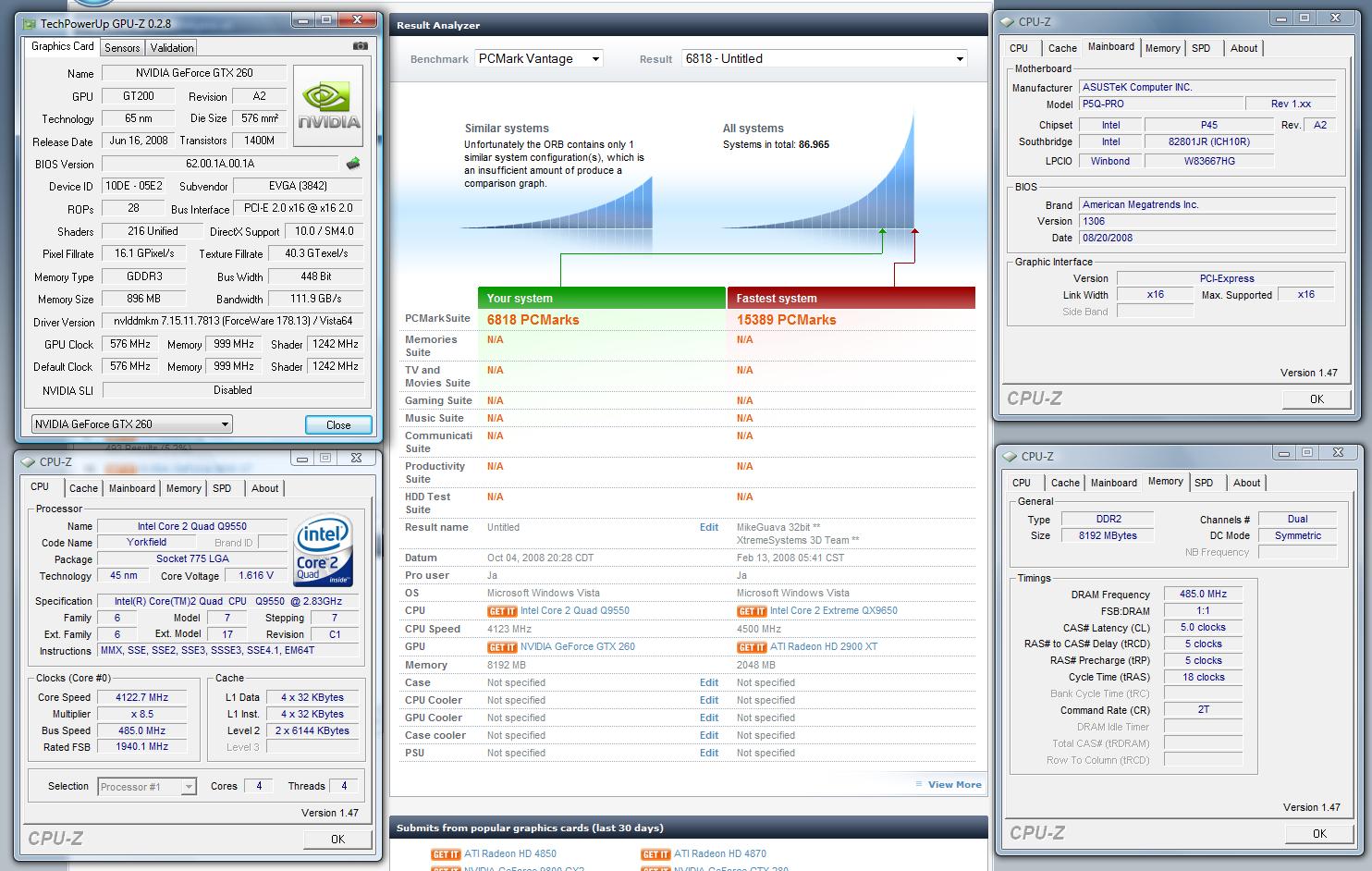Screen dimensions: 1372x871
Task: Click the Similar systems comparison graph
Action: [557, 202]
